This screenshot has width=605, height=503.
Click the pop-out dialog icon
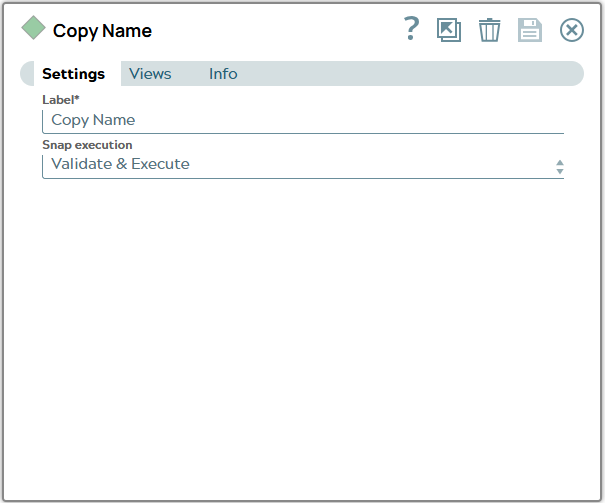point(449,30)
